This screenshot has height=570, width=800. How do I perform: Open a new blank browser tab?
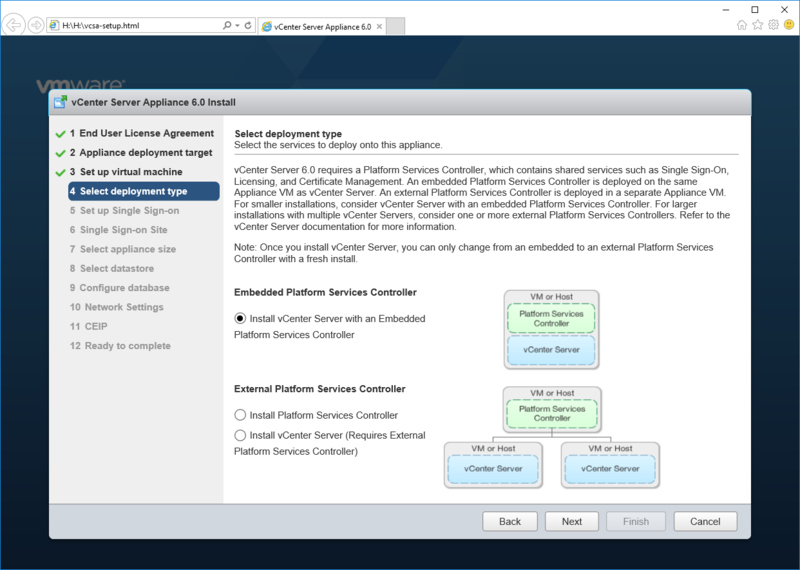coord(395,26)
